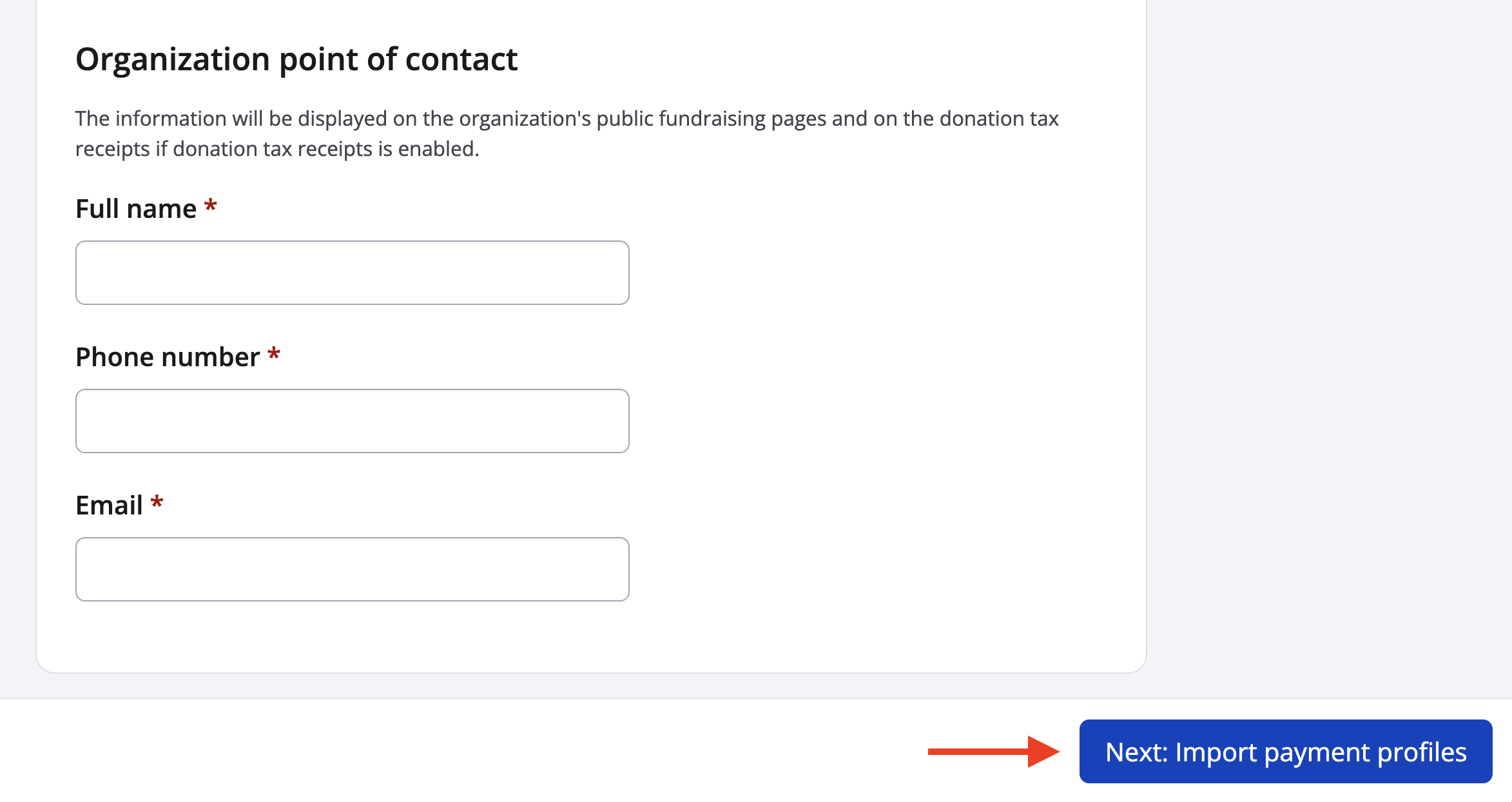
Task: Click the "Organization point of contact" heading
Action: coord(296,59)
